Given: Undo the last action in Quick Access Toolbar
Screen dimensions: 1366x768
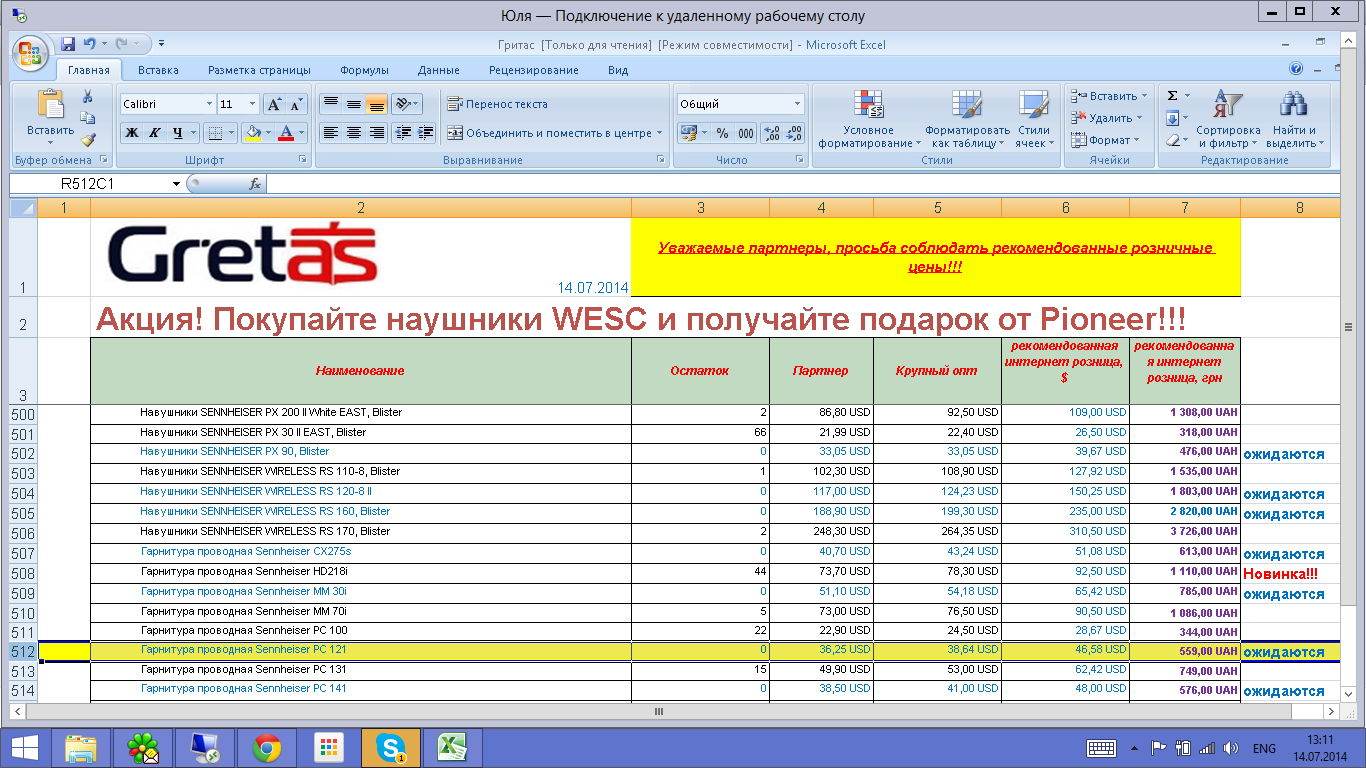Looking at the screenshot, I should coord(89,44).
